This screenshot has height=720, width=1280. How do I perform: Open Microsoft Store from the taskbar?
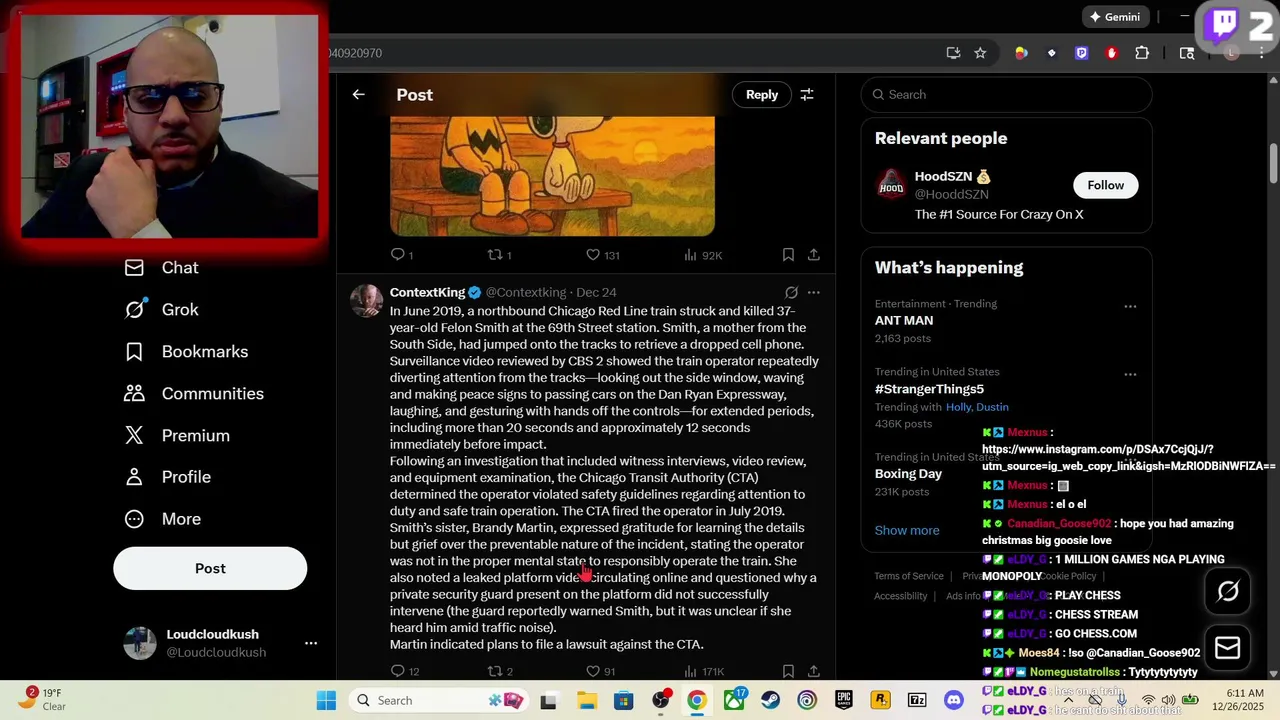coord(623,700)
